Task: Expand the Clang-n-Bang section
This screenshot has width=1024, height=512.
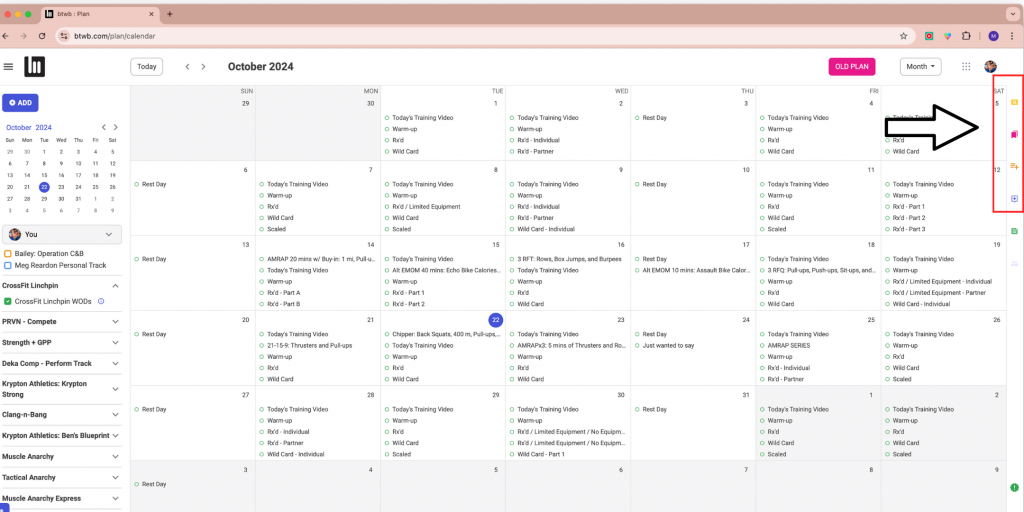Action: [116, 415]
